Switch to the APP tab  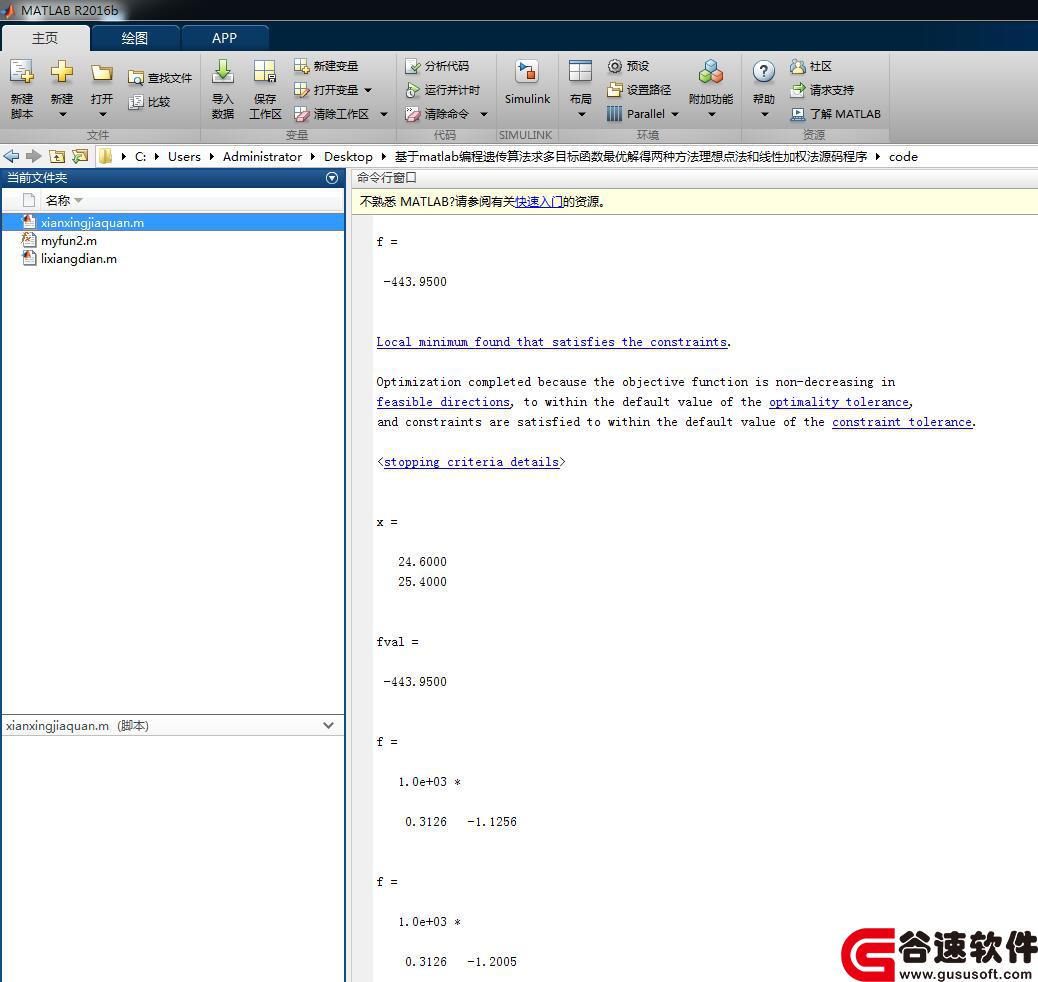pos(224,38)
